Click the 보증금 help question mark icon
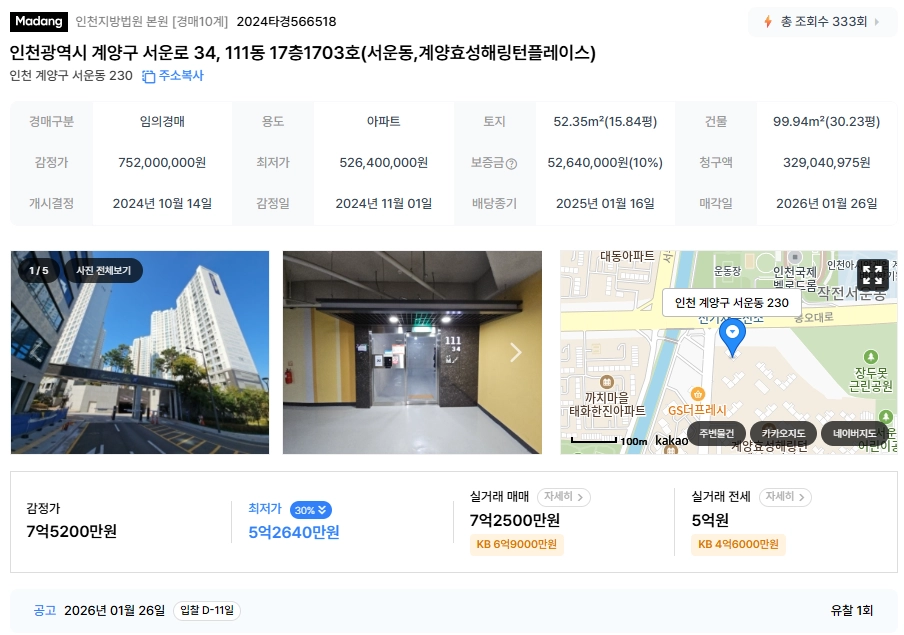The image size is (904, 635). click(x=511, y=164)
